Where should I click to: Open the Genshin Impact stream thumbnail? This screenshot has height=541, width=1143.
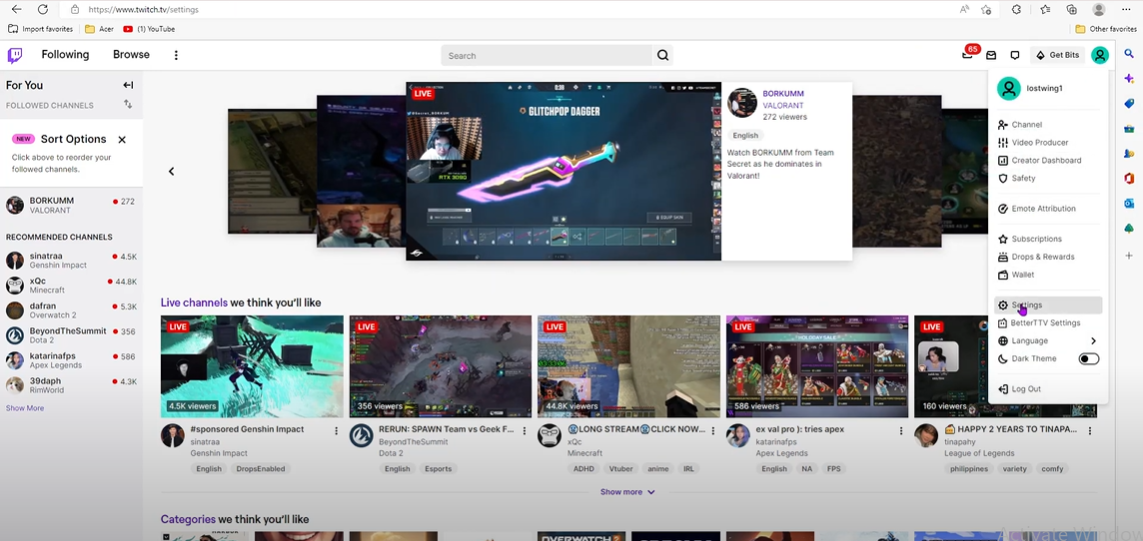(251, 367)
